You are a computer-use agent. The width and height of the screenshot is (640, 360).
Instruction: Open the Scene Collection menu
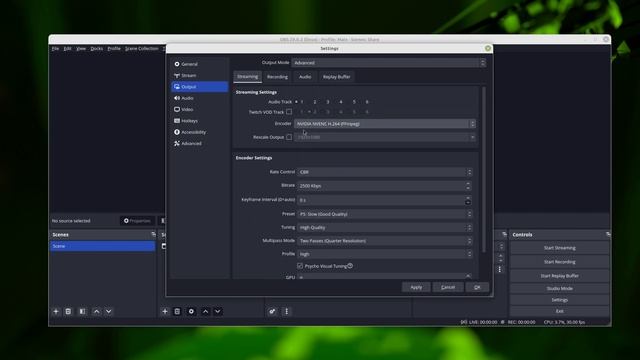tap(142, 49)
